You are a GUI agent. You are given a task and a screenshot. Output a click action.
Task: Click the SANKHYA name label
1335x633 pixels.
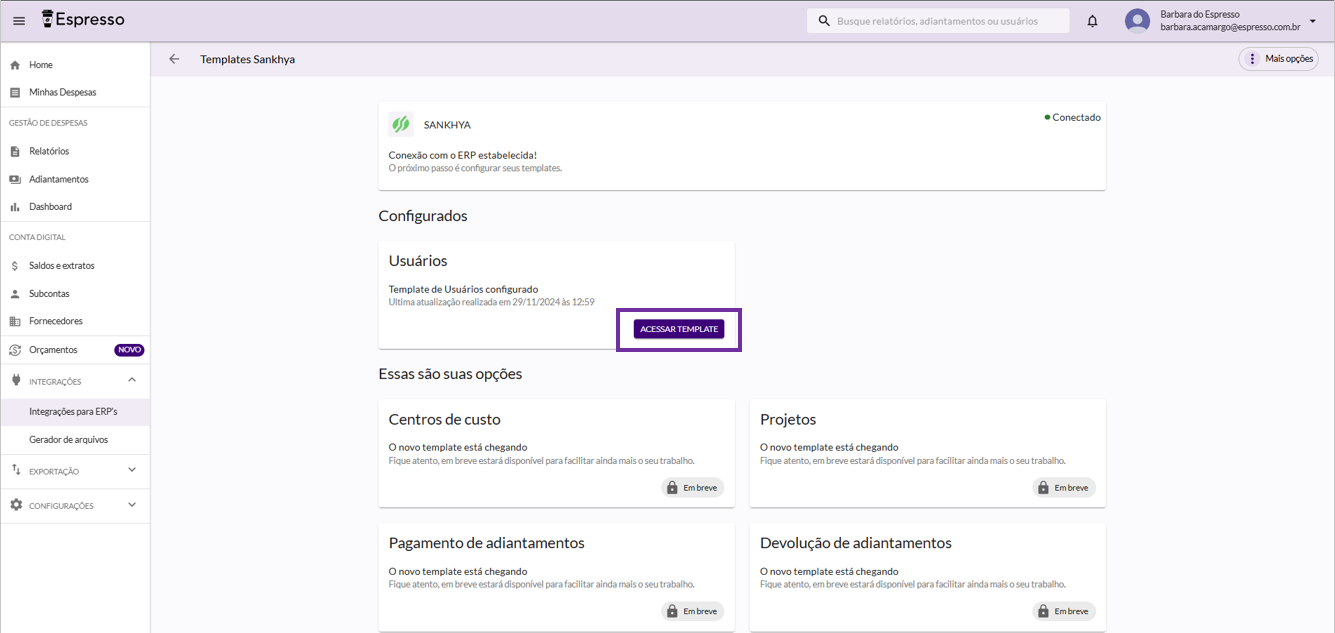(447, 125)
